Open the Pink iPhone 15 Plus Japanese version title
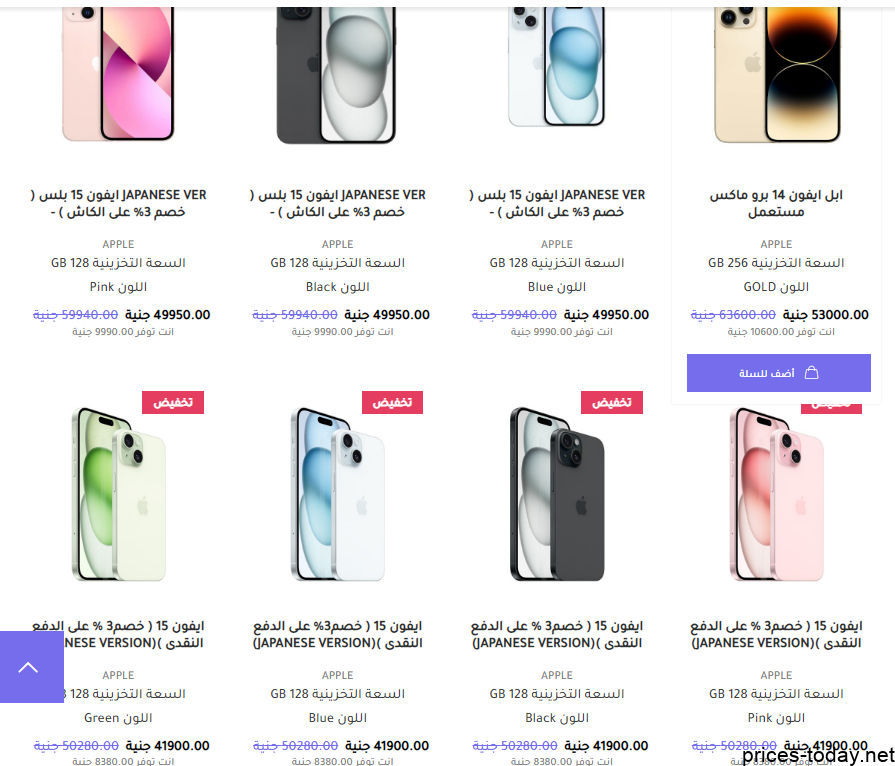 click(x=119, y=203)
